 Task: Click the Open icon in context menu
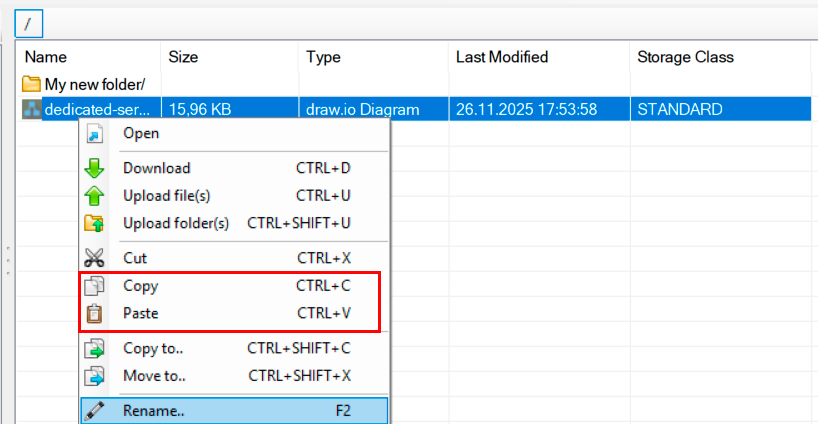(x=95, y=134)
